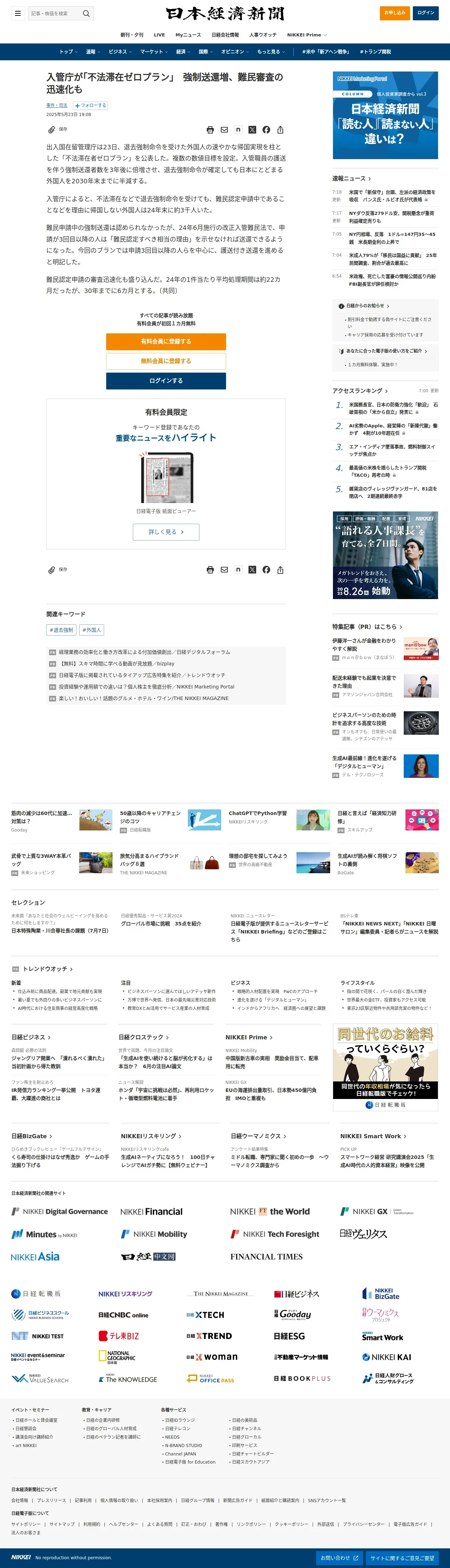Click the お問い合わせ footer button
This screenshot has height=1568, width=450.
point(340,1557)
